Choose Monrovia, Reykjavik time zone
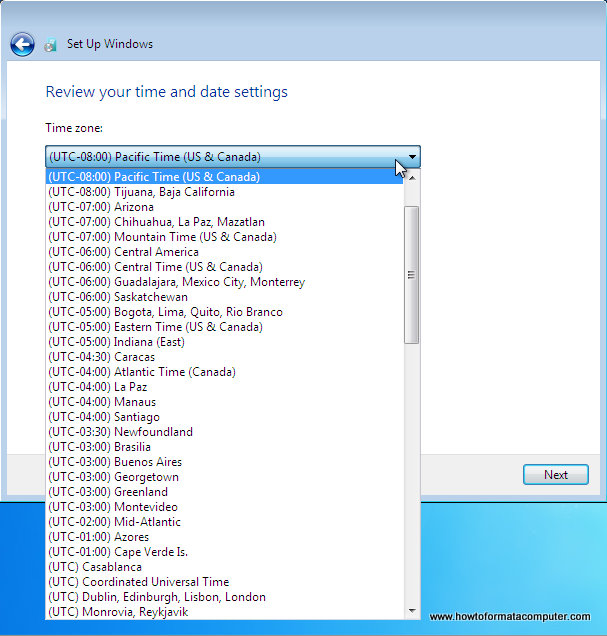Screen dimensions: 607x636 [x=225, y=612]
